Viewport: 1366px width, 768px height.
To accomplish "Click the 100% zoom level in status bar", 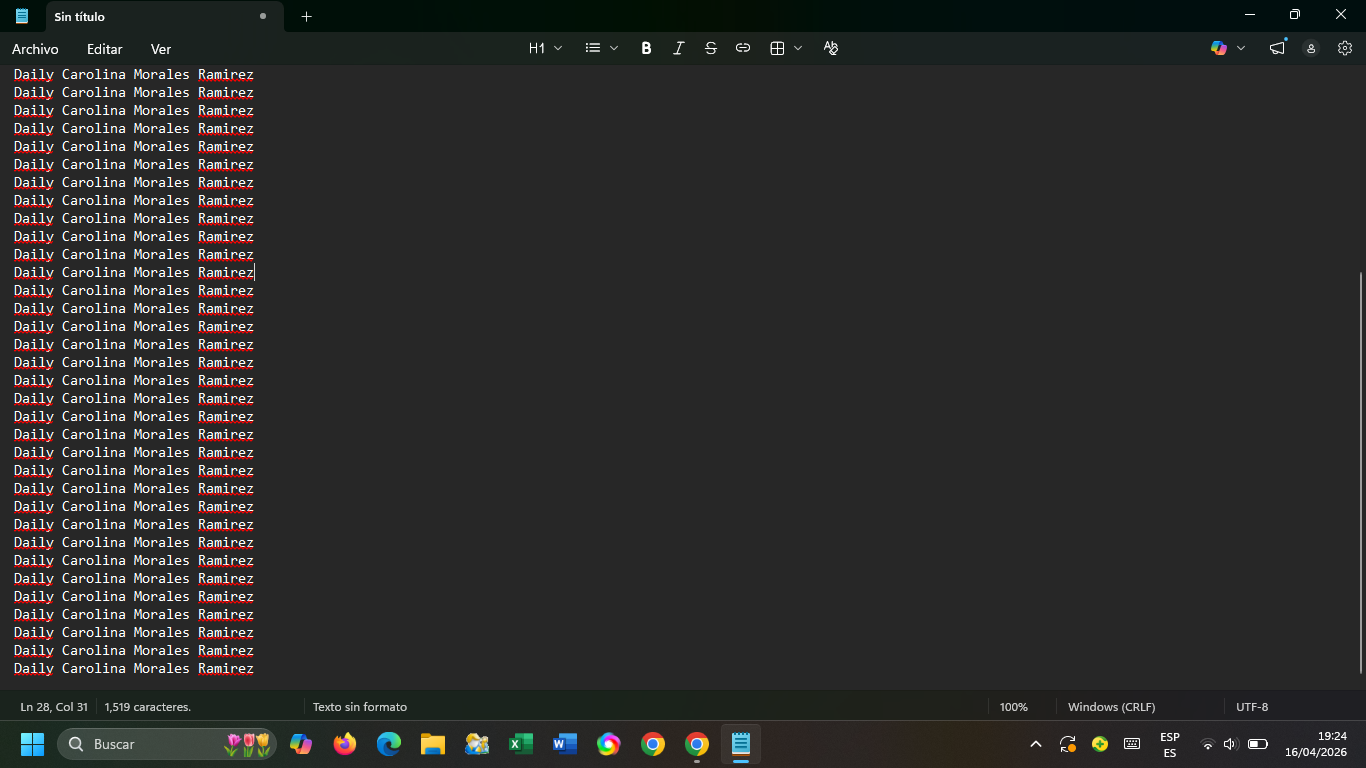I will click(1013, 707).
